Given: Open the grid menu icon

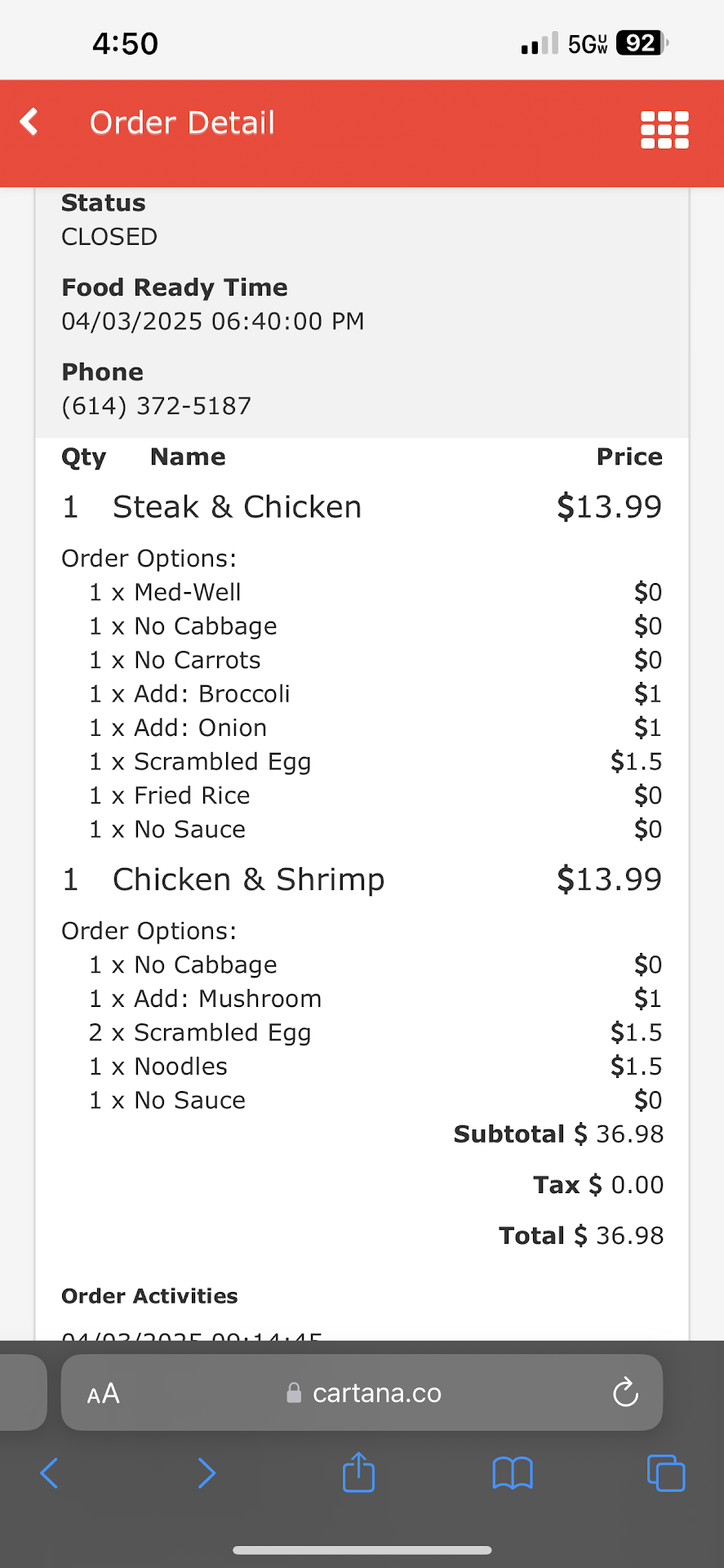Looking at the screenshot, I should pyautogui.click(x=664, y=130).
